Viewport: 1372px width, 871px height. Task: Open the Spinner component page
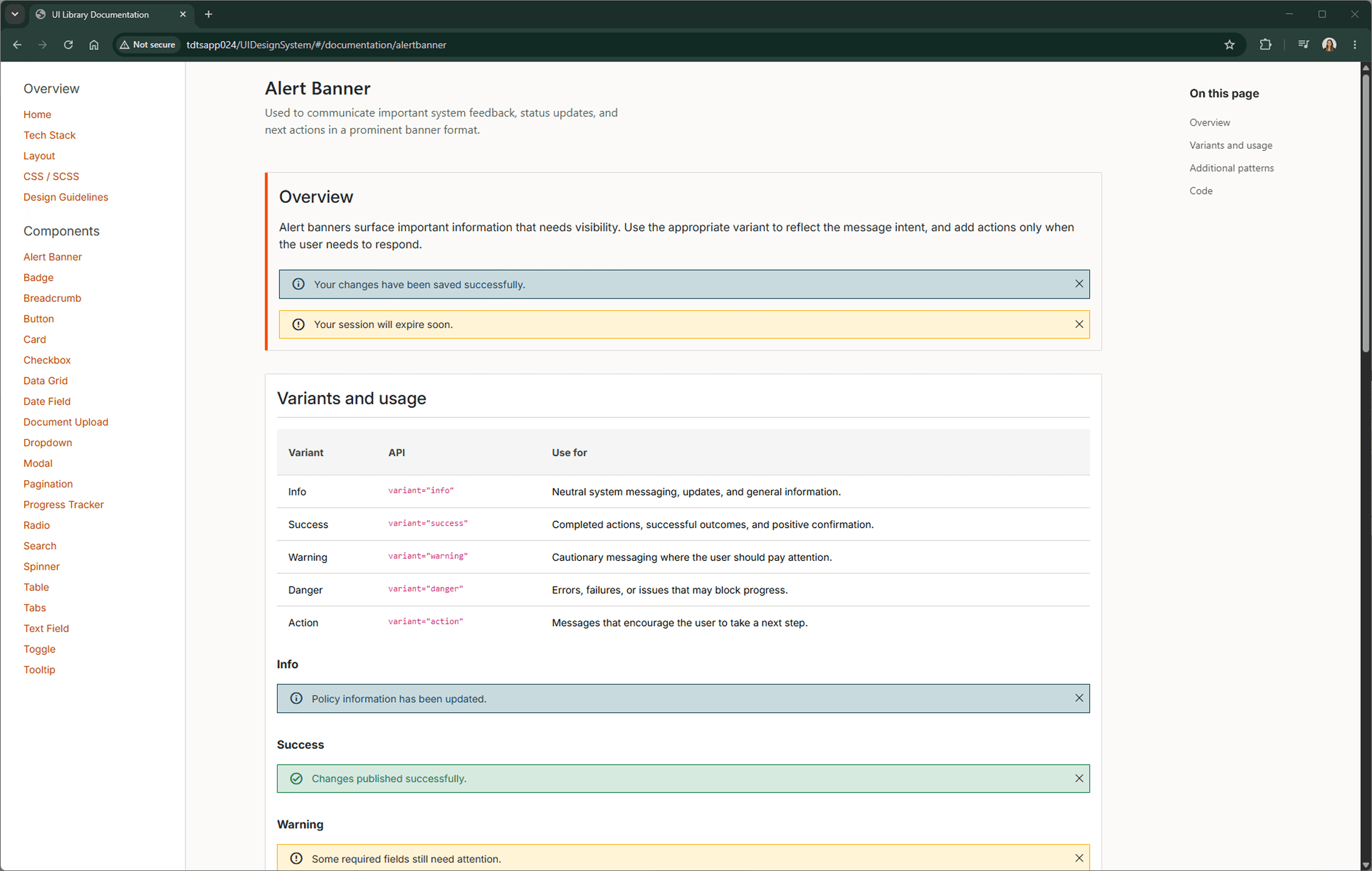click(x=42, y=566)
